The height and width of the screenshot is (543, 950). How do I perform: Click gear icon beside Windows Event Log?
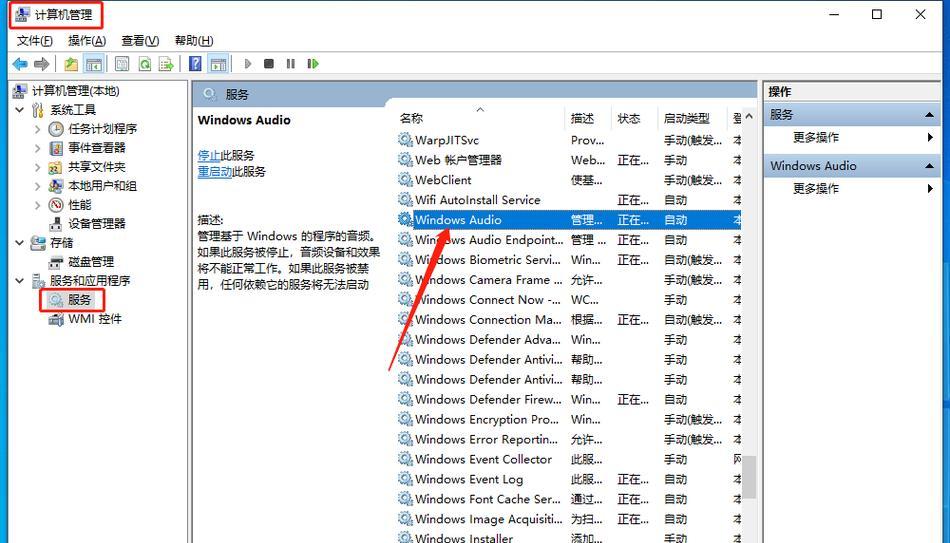tap(405, 479)
